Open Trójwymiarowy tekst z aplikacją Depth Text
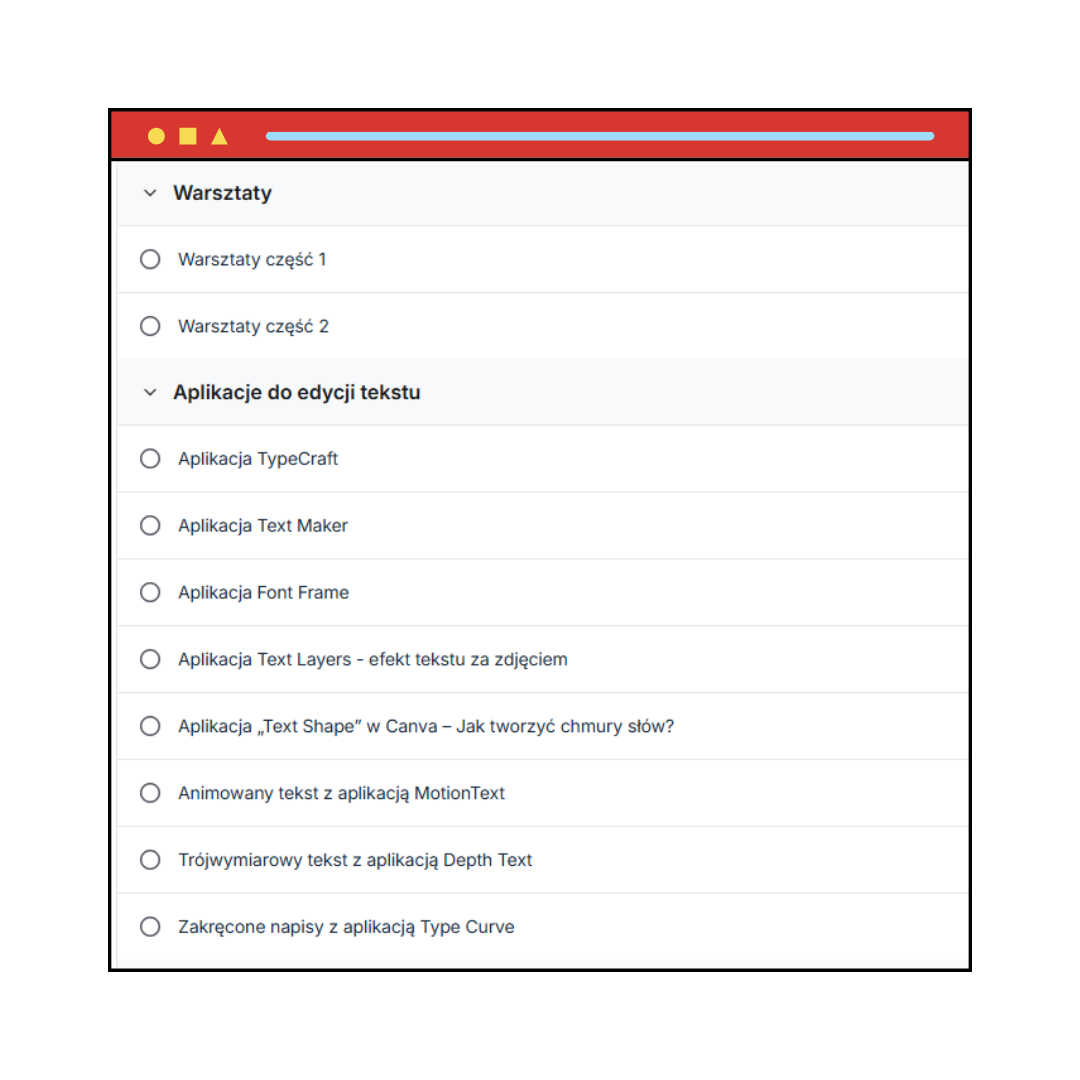 tap(355, 860)
